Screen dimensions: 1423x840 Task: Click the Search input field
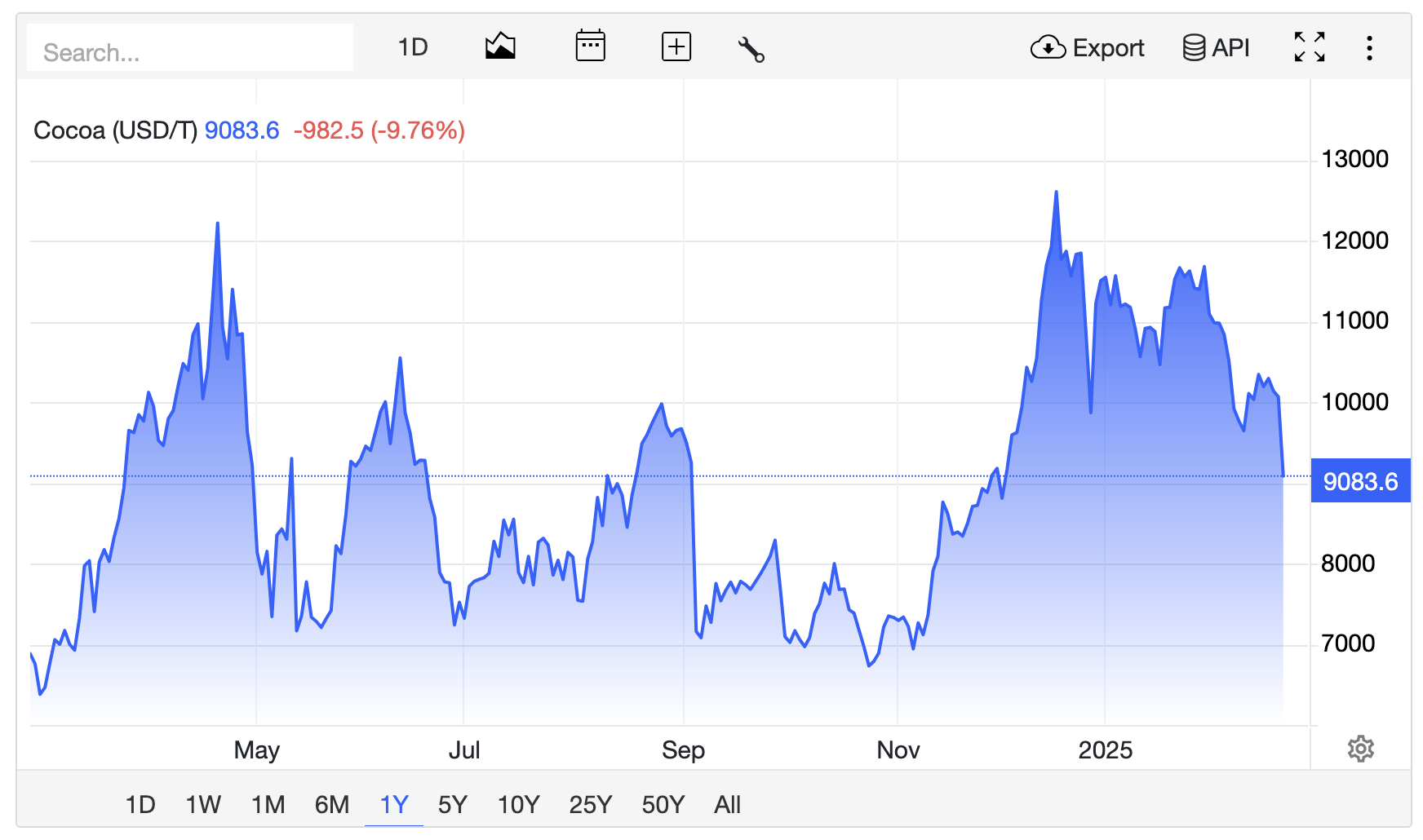(189, 48)
